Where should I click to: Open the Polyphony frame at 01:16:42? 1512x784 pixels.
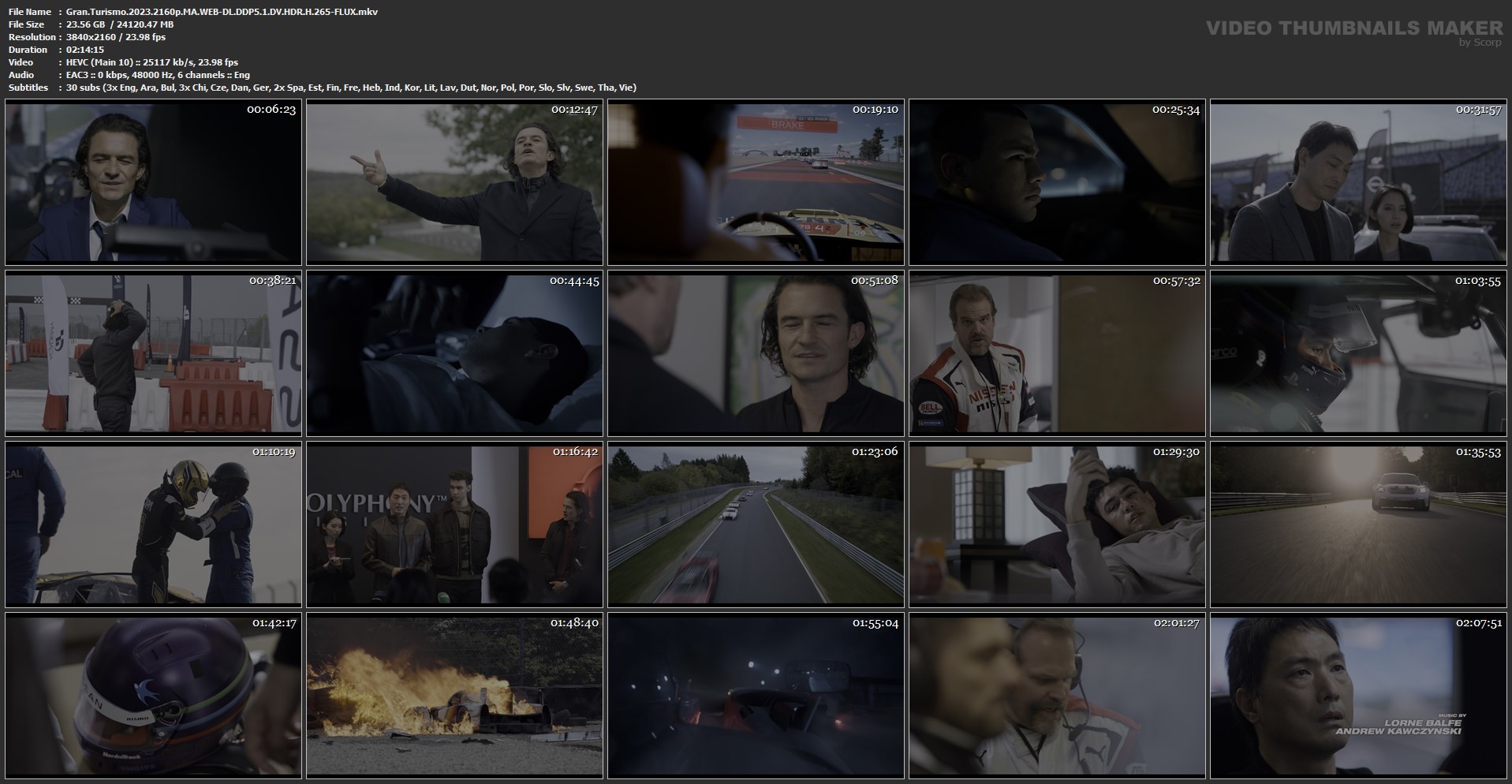(x=454, y=525)
